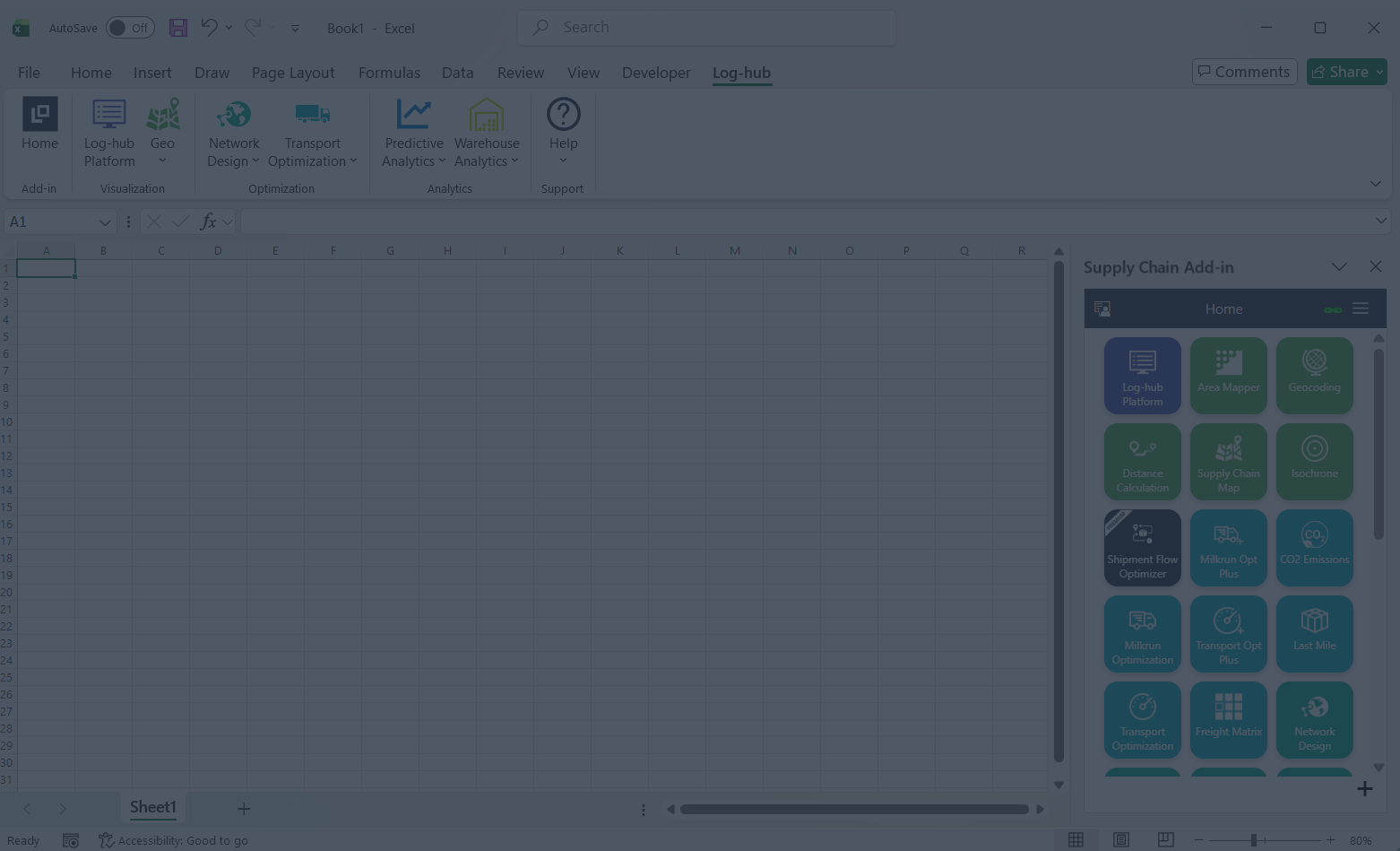
Task: Expand the formula bar
Action: (1380, 221)
